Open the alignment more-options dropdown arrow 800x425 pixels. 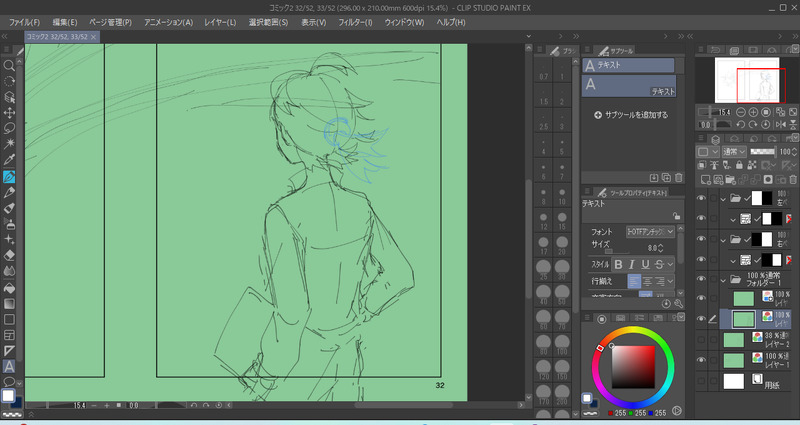click(670, 281)
